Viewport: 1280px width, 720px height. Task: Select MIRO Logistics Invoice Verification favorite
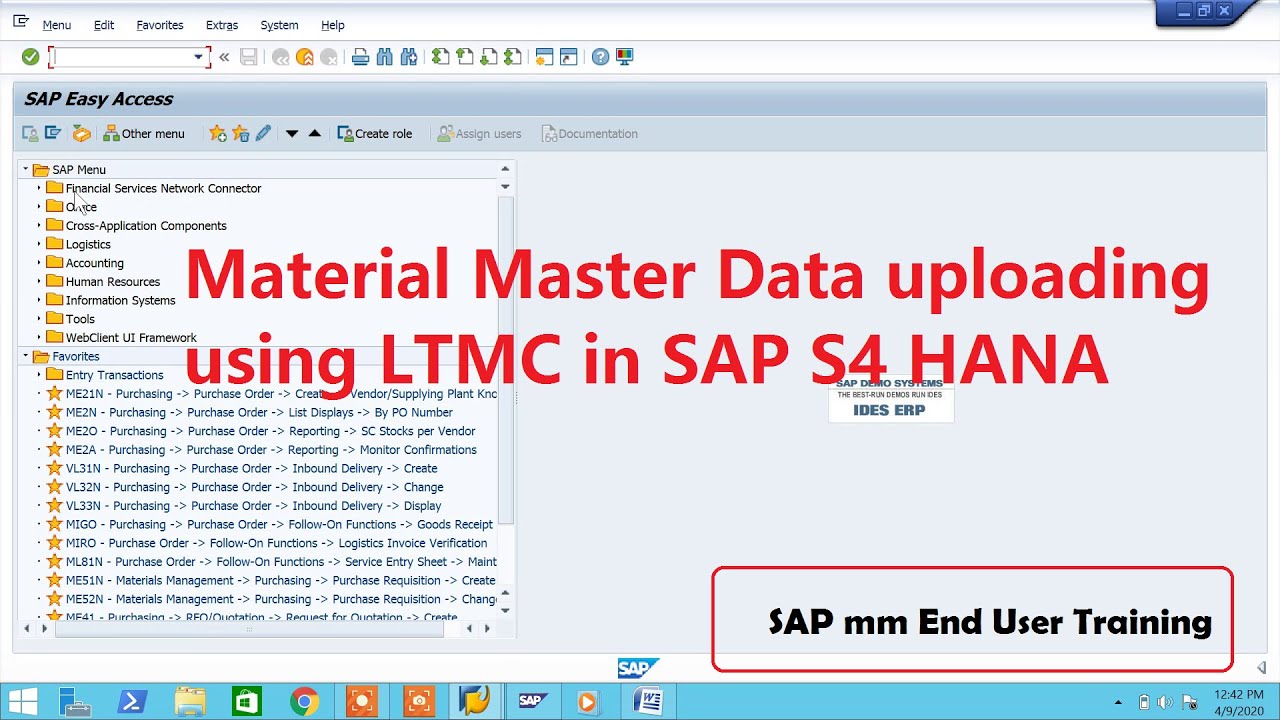(x=276, y=543)
